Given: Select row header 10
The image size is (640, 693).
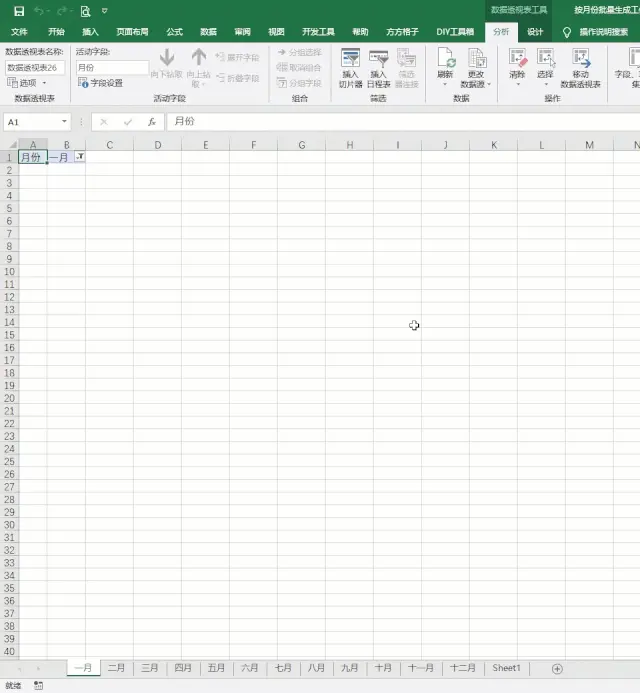Looking at the screenshot, I should [x=9, y=271].
